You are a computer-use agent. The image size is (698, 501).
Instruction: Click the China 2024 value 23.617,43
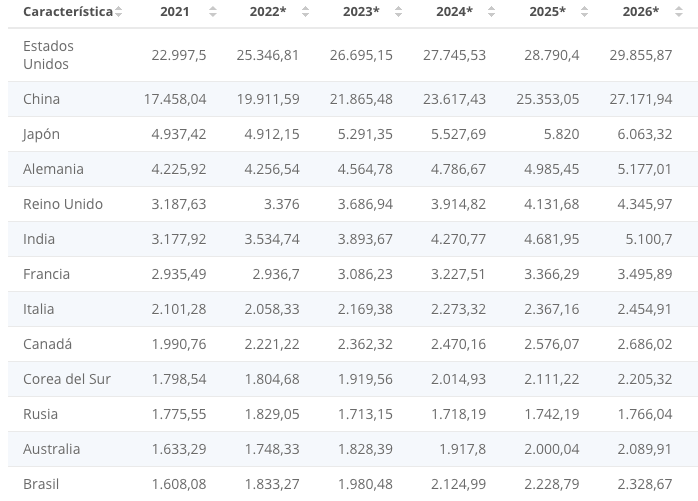coord(455,99)
